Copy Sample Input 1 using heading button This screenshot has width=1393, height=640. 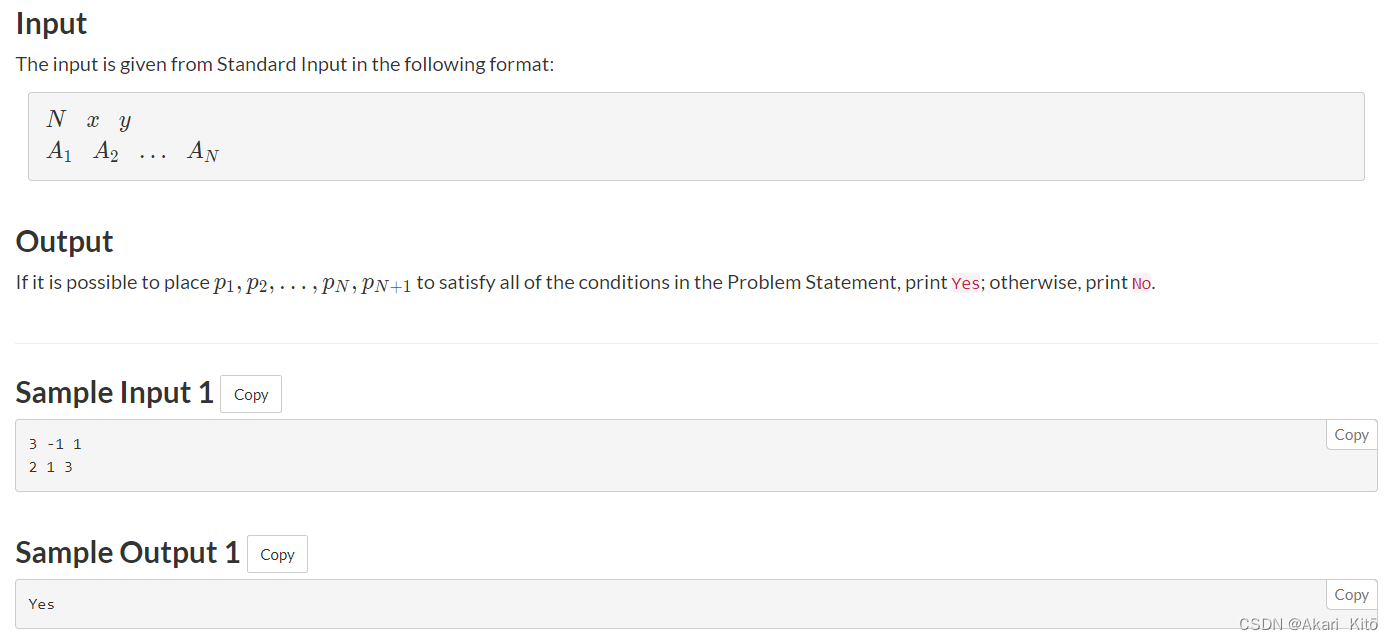click(251, 394)
